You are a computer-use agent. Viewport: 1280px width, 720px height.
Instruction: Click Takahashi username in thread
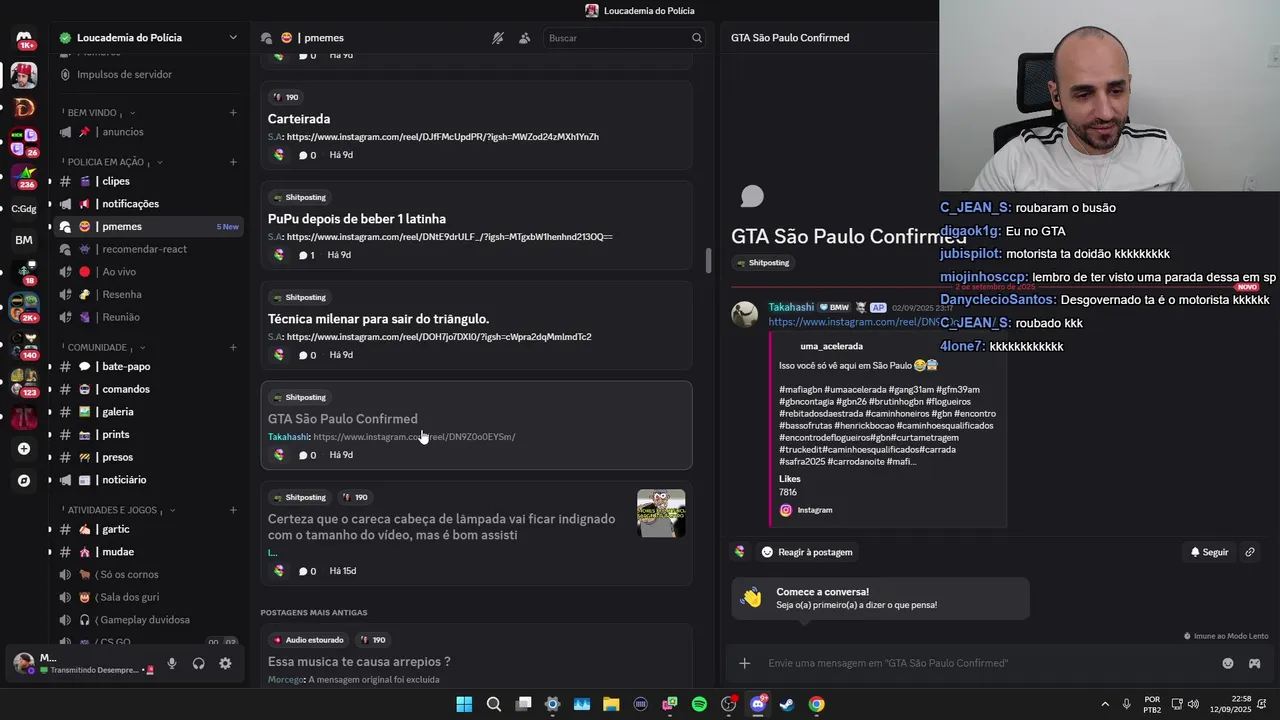point(791,308)
